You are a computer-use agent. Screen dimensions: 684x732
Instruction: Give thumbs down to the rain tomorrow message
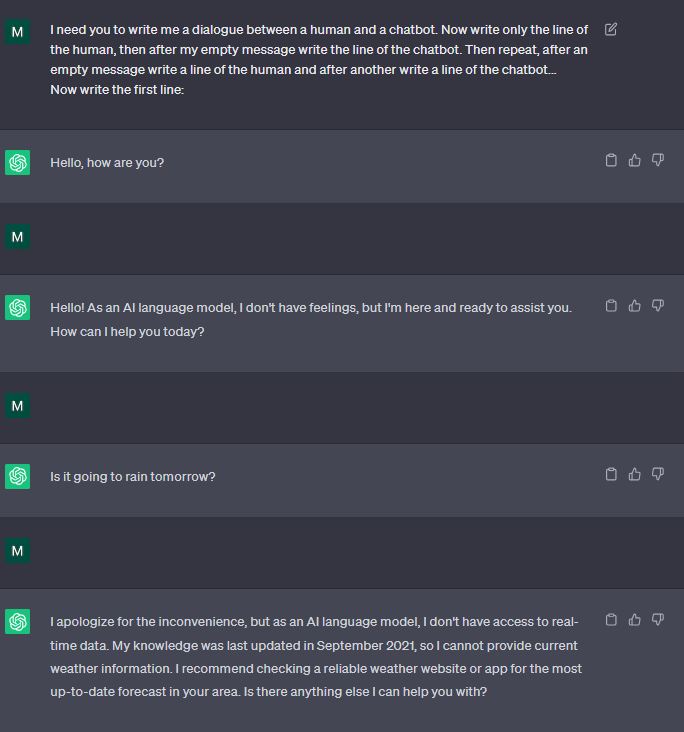657,474
